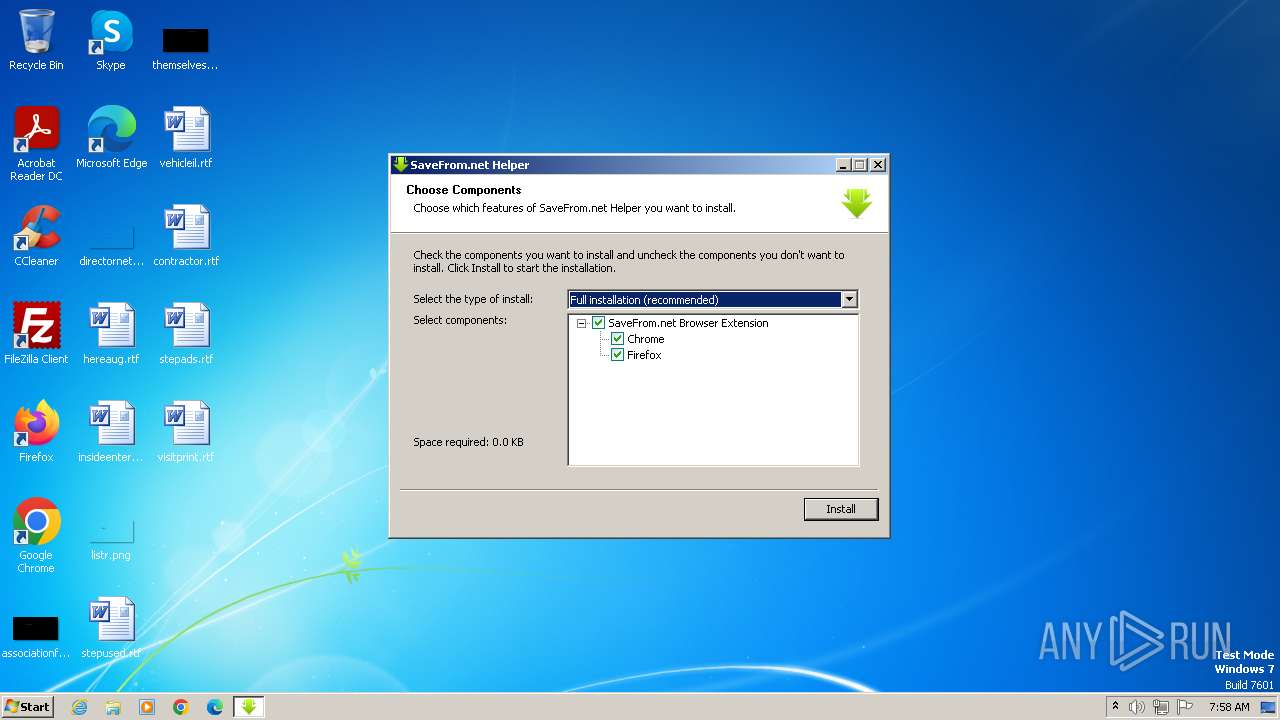Viewport: 1280px width, 720px height.
Task: Click 'Space required: 0.0 KB' text
Action: (x=469, y=442)
